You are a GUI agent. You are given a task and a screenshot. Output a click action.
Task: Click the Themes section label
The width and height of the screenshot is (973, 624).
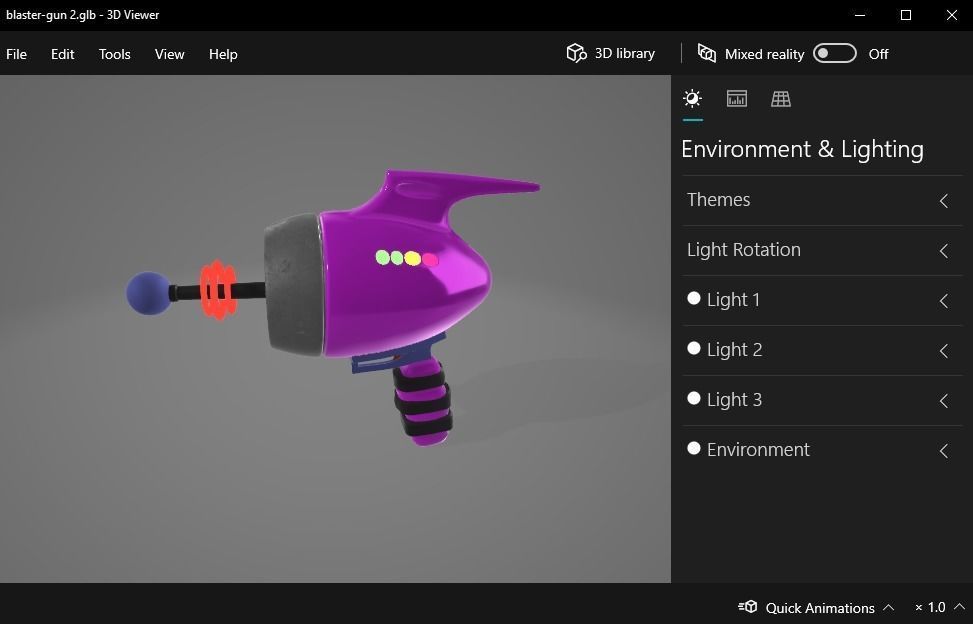(719, 200)
